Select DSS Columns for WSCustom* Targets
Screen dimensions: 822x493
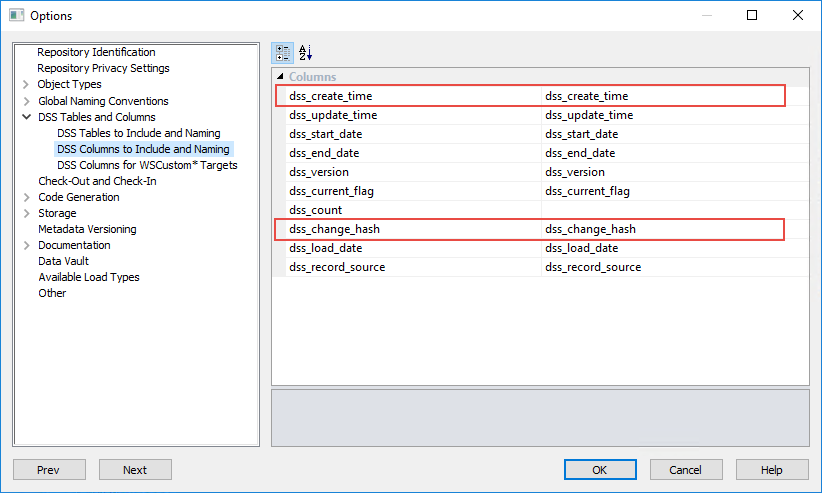[x=147, y=165]
